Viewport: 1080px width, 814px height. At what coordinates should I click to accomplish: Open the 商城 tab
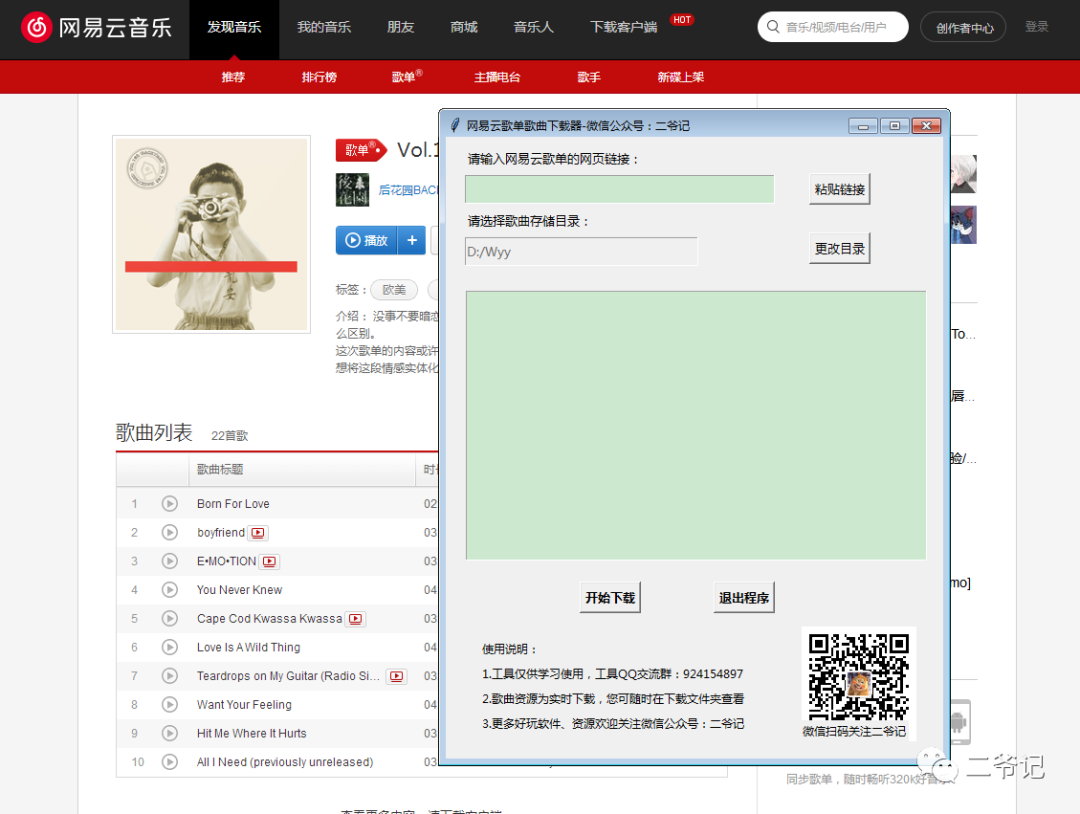tap(464, 28)
